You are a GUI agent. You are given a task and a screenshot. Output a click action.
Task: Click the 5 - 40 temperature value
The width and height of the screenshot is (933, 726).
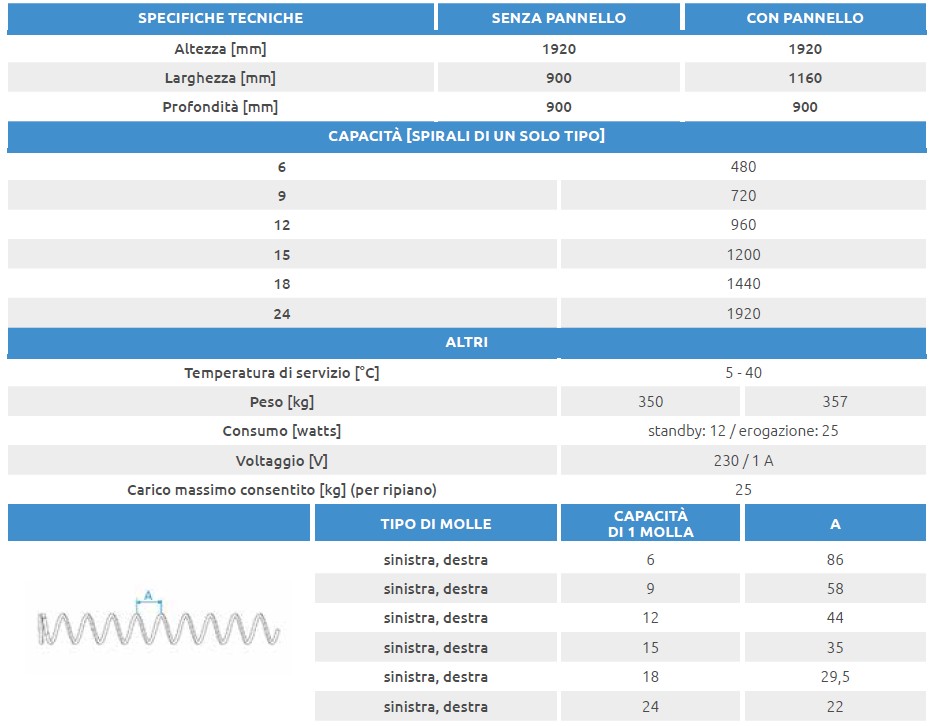click(743, 373)
